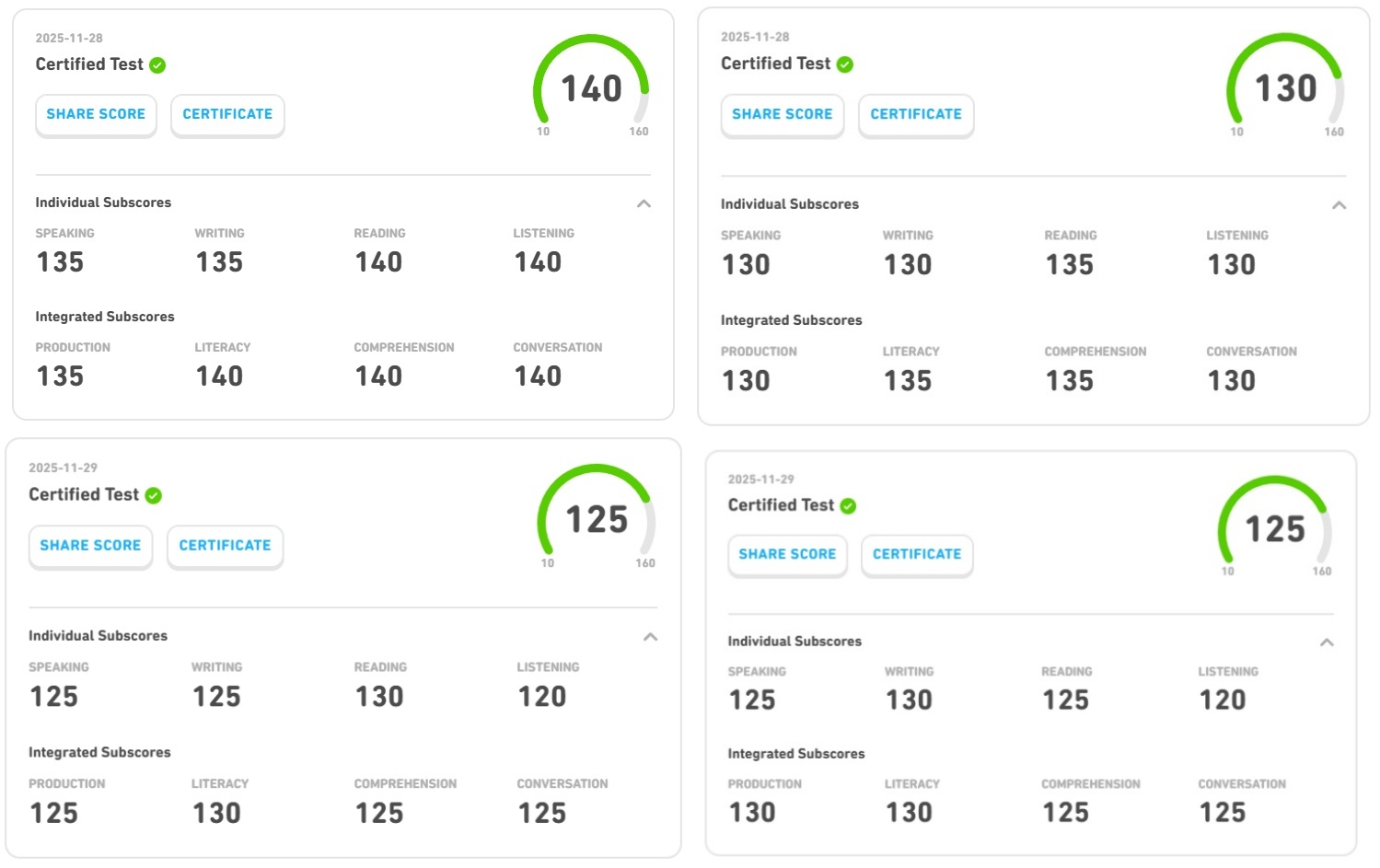The width and height of the screenshot is (1380, 868).
Task: Click the verified badge on the first Certified Test
Action: pos(157,64)
